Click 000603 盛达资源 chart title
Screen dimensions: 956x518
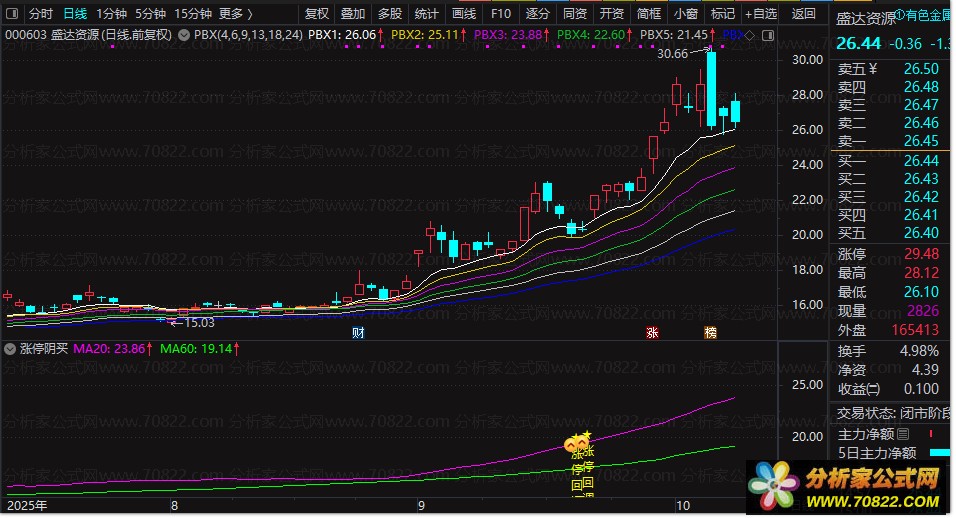click(88, 35)
